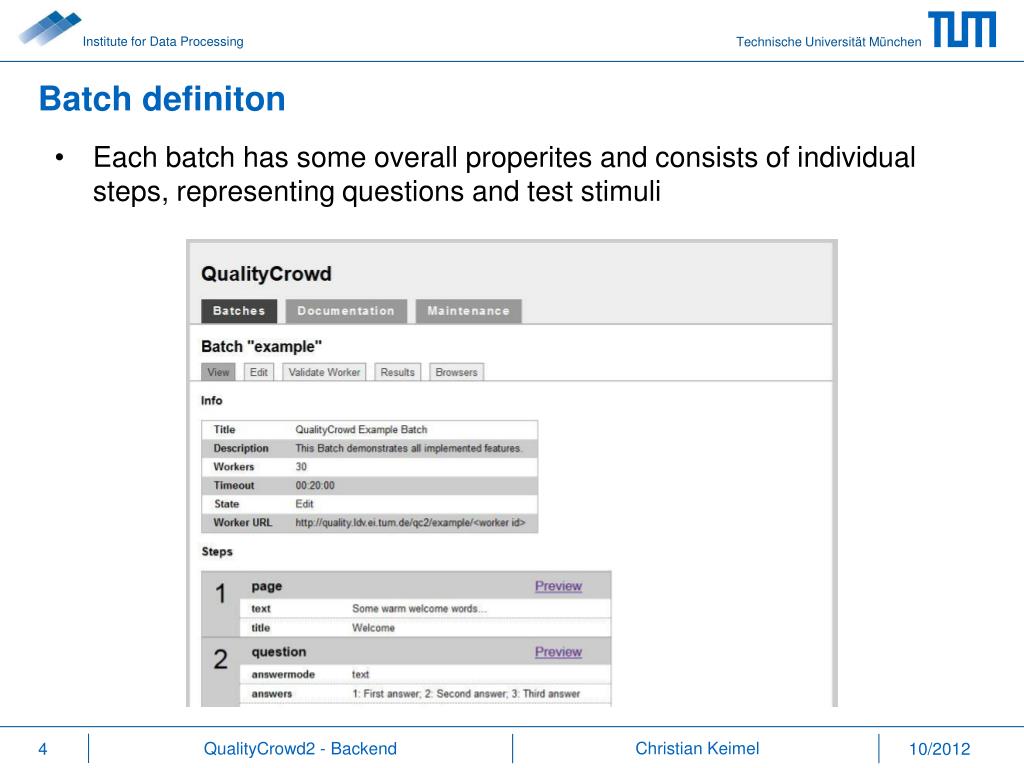Click the Timeout value 00:20:00
This screenshot has height=768, width=1024.
315,486
